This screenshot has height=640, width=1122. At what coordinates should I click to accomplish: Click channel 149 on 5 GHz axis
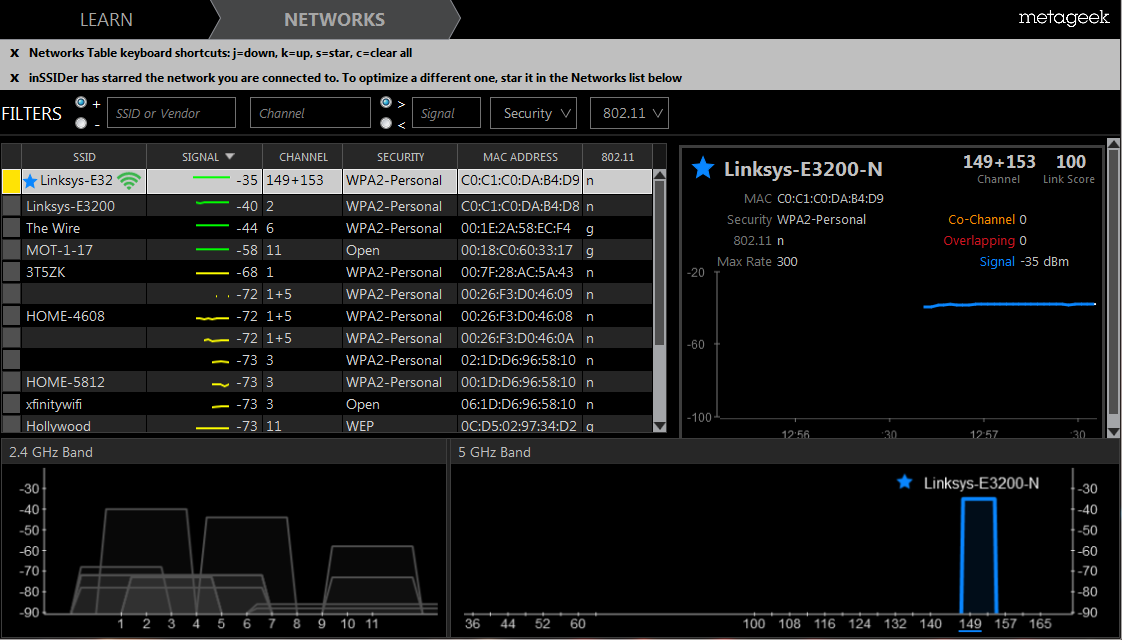970,624
